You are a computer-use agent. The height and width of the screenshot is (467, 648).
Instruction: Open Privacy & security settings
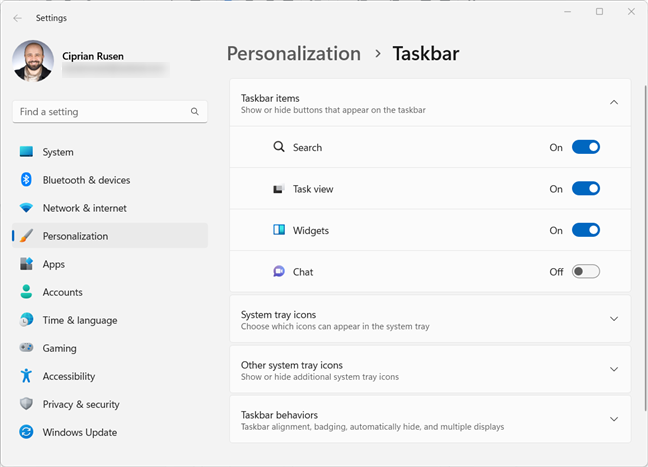pyautogui.click(x=110, y=404)
